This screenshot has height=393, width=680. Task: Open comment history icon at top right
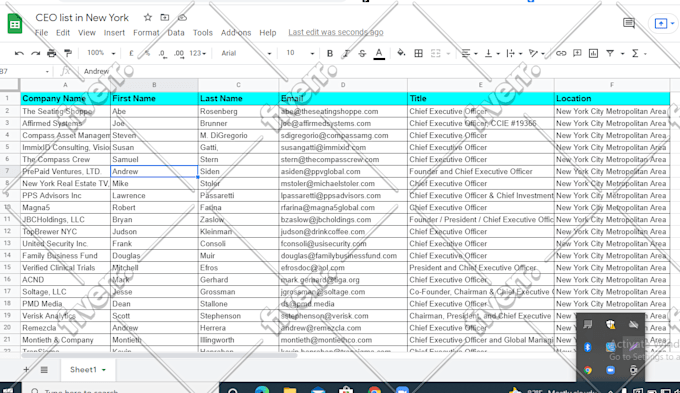click(x=629, y=23)
